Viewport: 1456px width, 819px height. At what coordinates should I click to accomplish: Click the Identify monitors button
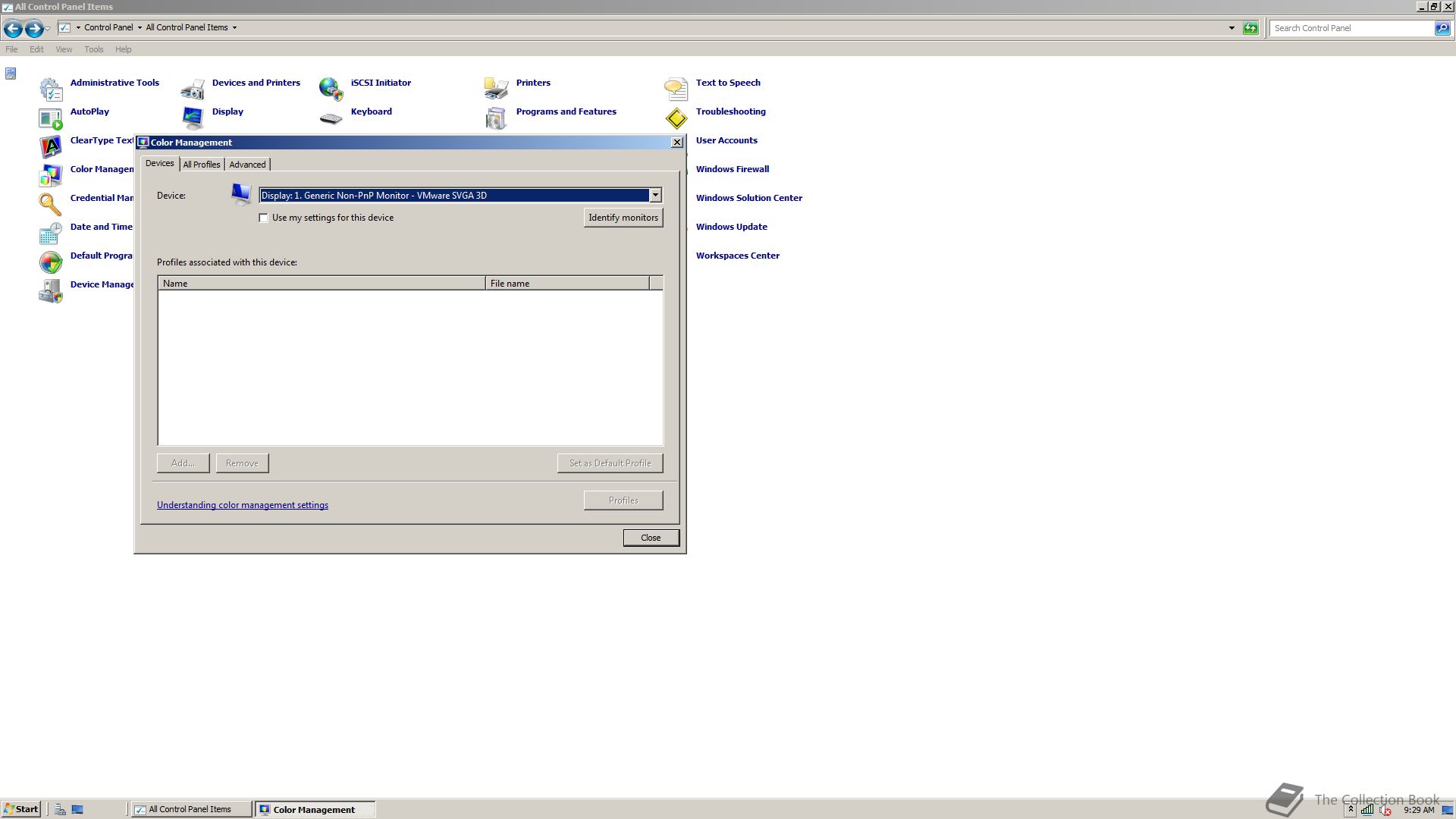pos(623,218)
